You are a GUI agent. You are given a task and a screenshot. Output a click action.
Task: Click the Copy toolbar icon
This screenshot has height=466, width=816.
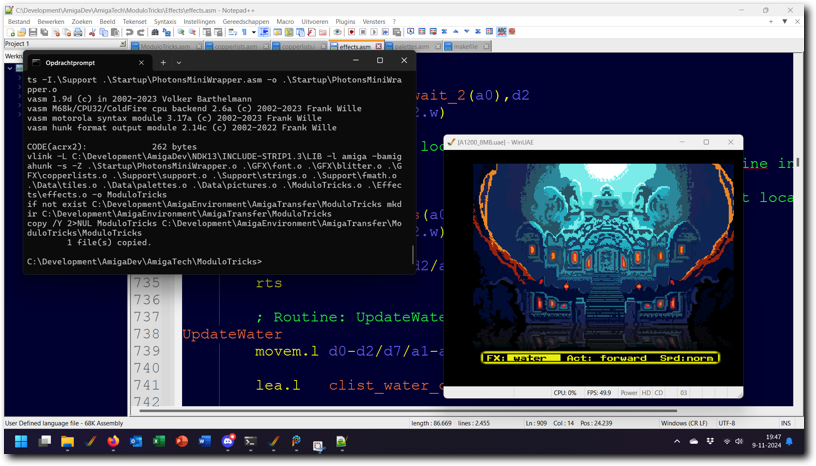coord(103,32)
